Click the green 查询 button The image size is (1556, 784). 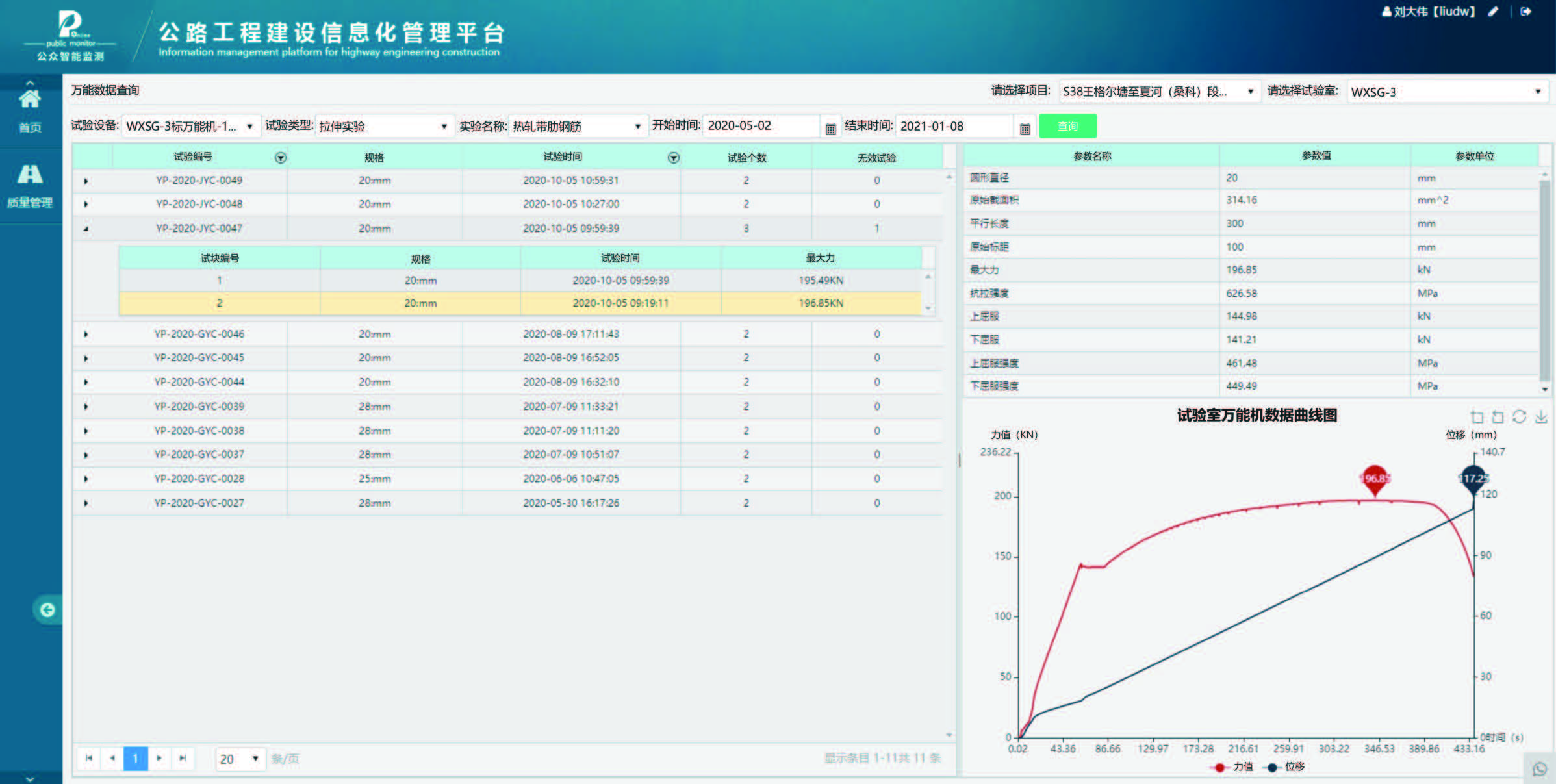[1067, 126]
